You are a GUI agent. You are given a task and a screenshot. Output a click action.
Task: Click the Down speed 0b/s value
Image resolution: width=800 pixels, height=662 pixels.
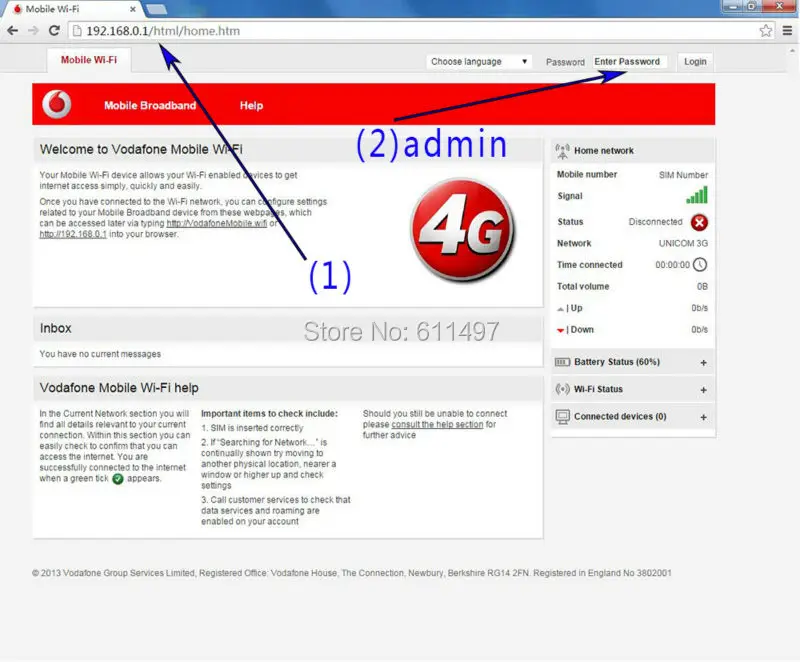pyautogui.click(x=699, y=329)
